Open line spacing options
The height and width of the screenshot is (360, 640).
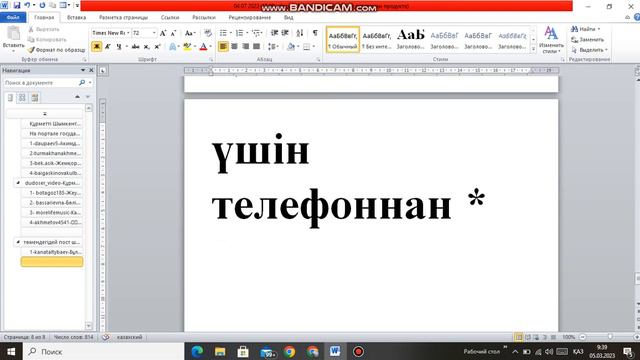pyautogui.click(x=273, y=47)
